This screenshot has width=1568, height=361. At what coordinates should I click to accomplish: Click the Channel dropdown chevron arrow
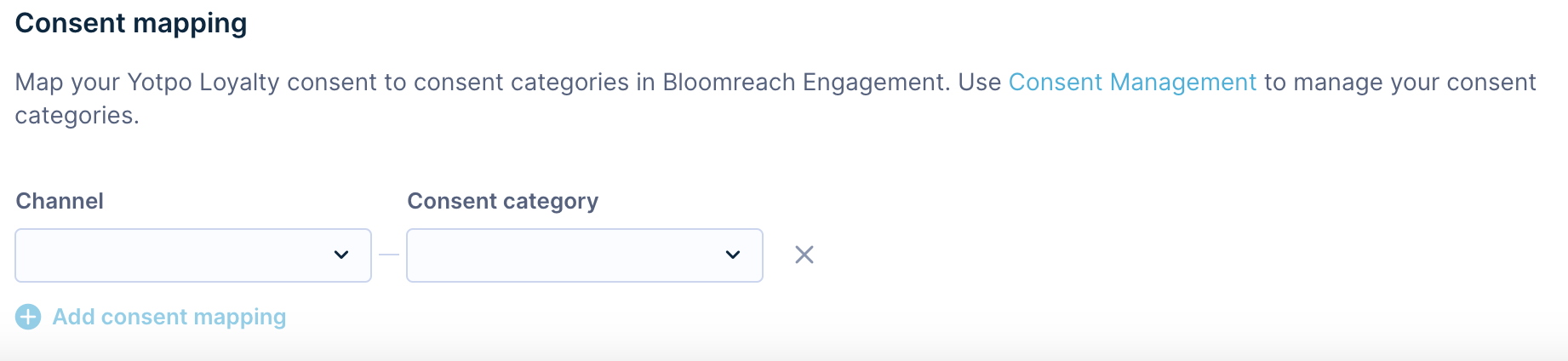point(341,255)
